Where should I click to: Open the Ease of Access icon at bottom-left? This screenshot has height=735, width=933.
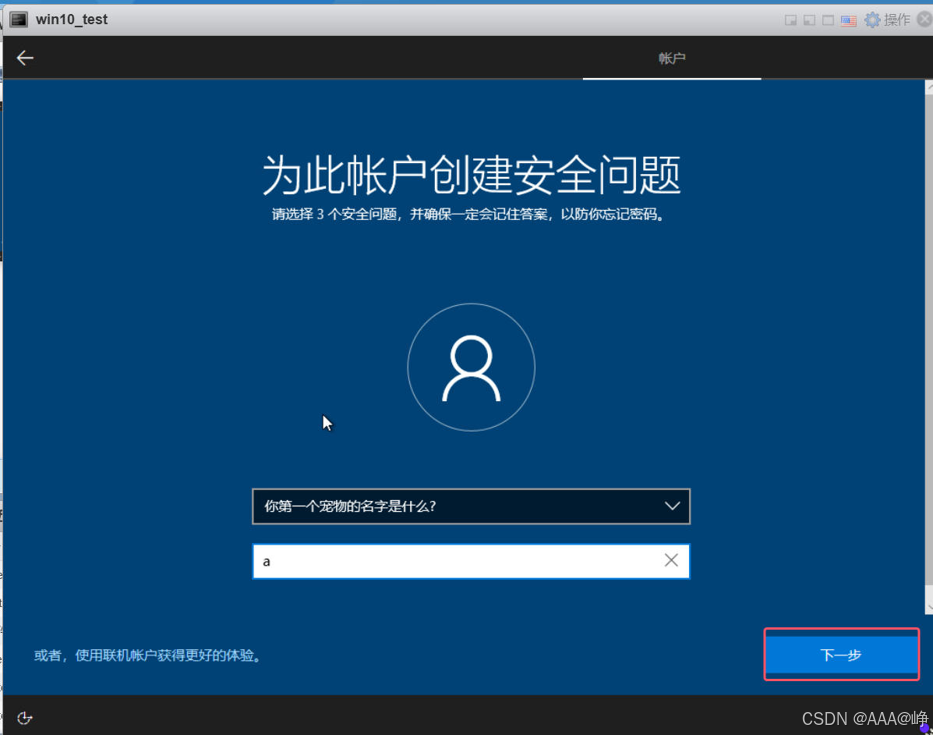pyautogui.click(x=24, y=718)
